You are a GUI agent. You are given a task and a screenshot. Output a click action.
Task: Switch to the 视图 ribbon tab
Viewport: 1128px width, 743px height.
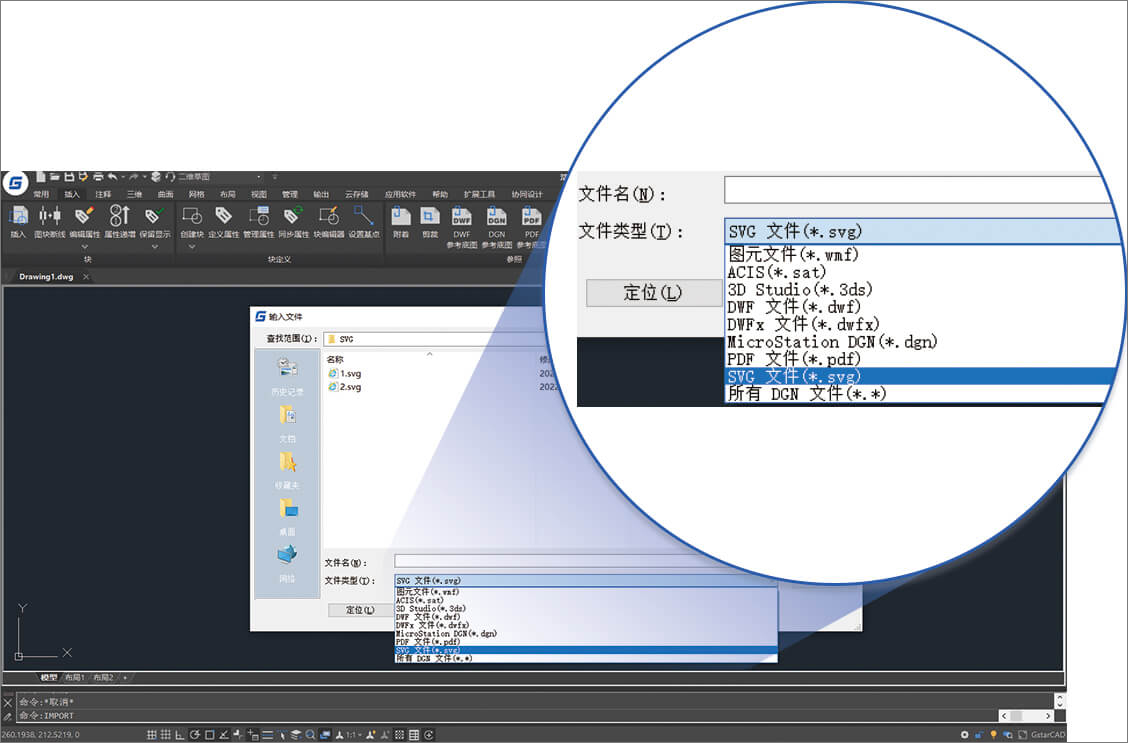point(259,194)
